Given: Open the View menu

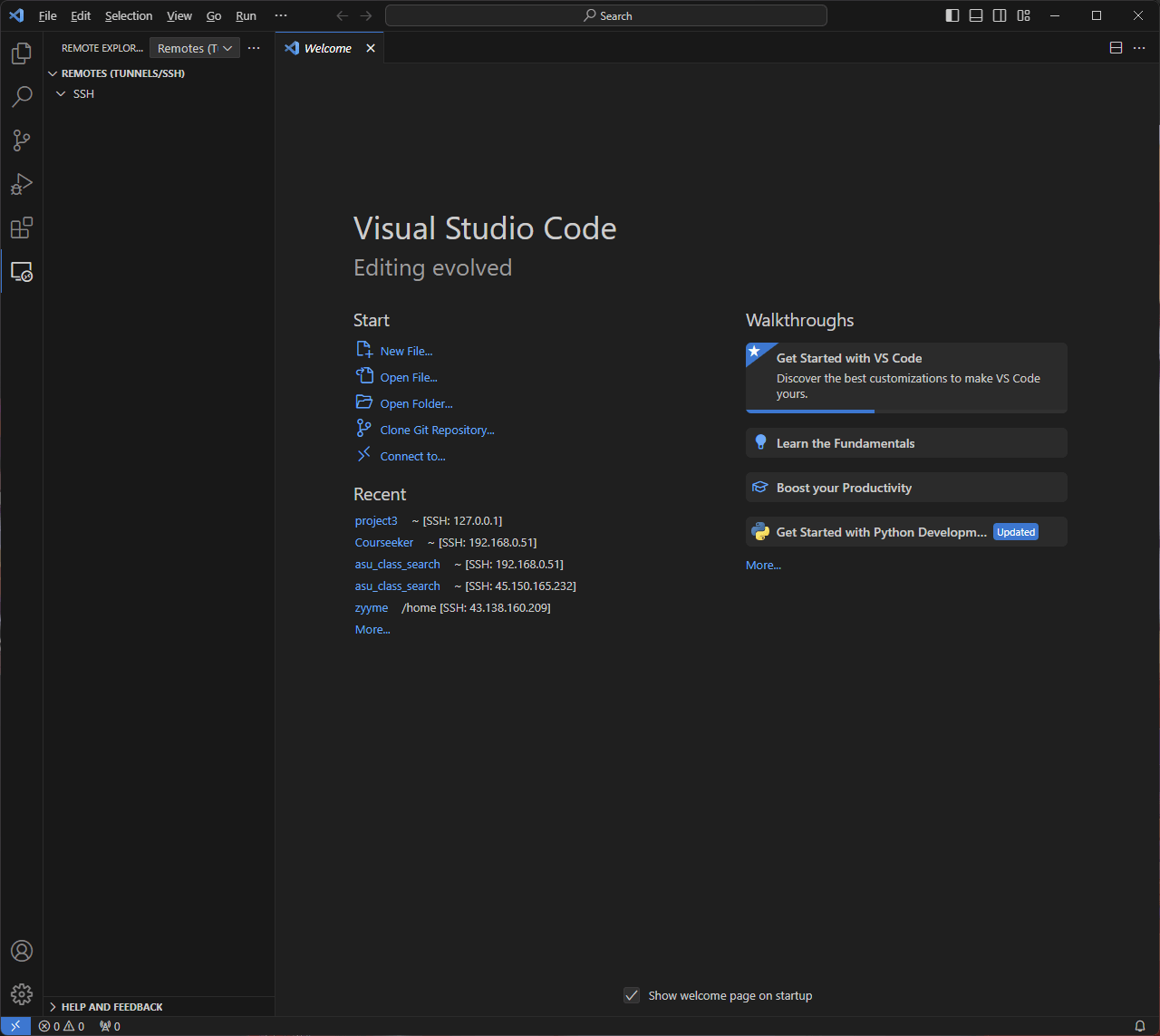Looking at the screenshot, I should click(179, 15).
